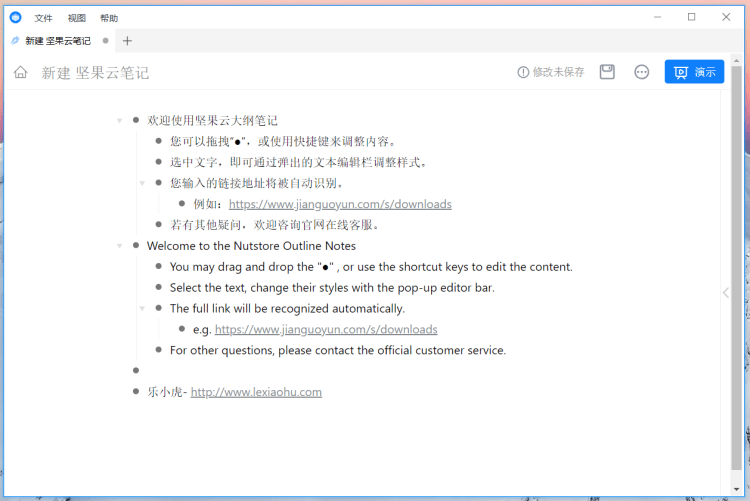Minimize the Nutstore notes window
This screenshot has width=750, height=501.
(658, 17)
